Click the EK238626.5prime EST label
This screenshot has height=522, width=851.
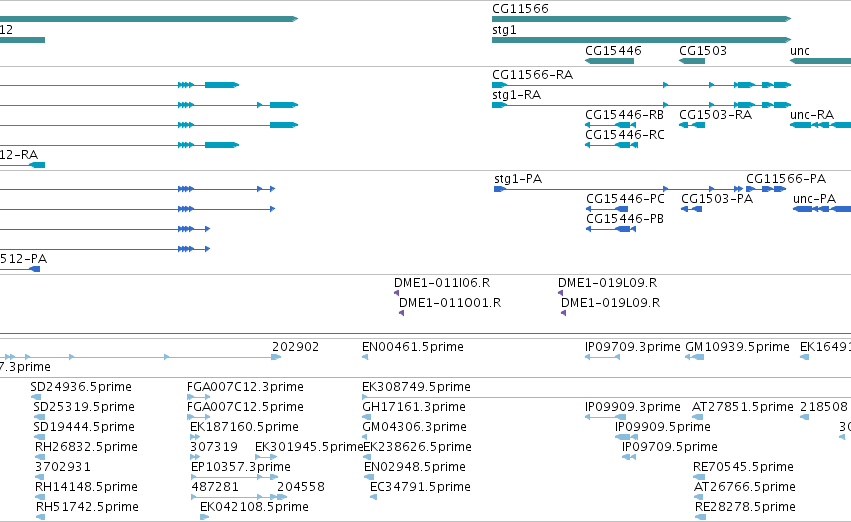(x=417, y=448)
